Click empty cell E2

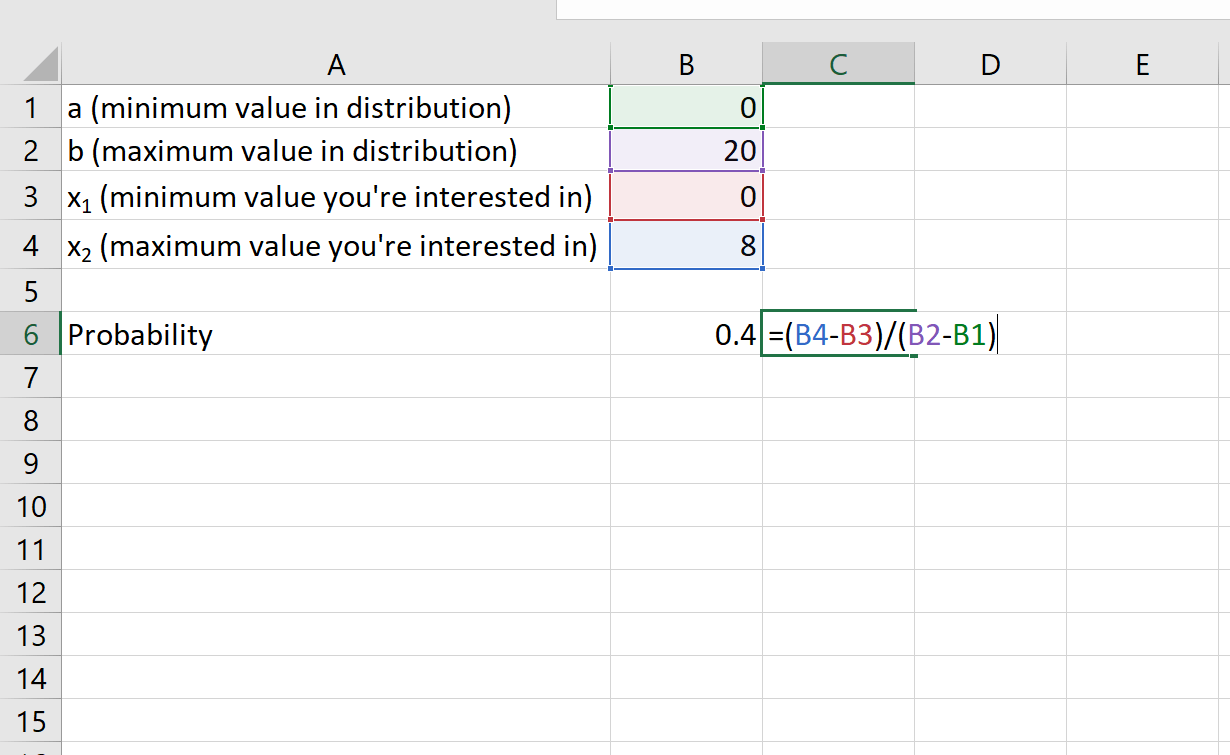(1142, 151)
